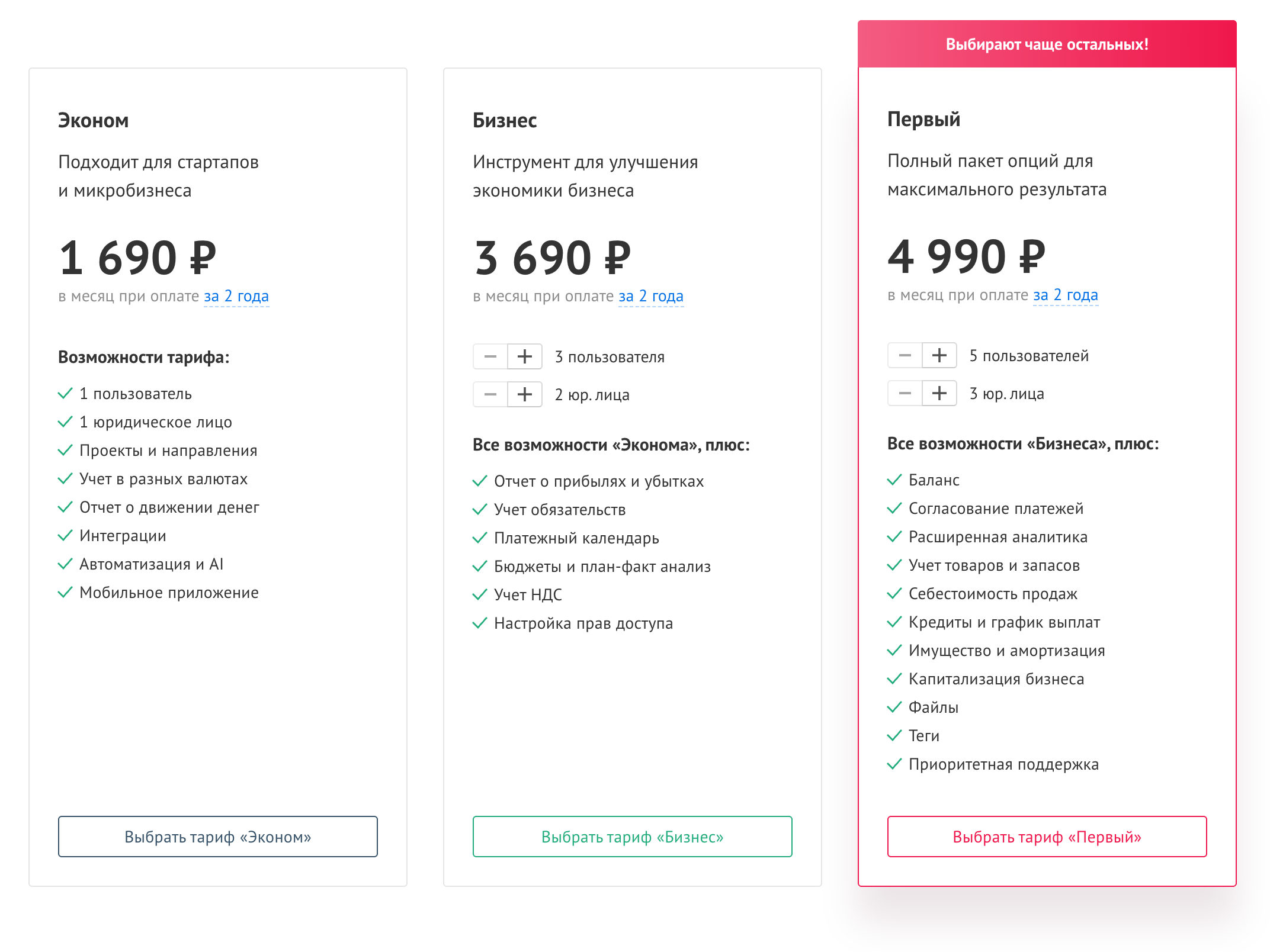
Task: Click the checkmark beside Мобильное приложение
Action: click(x=65, y=592)
